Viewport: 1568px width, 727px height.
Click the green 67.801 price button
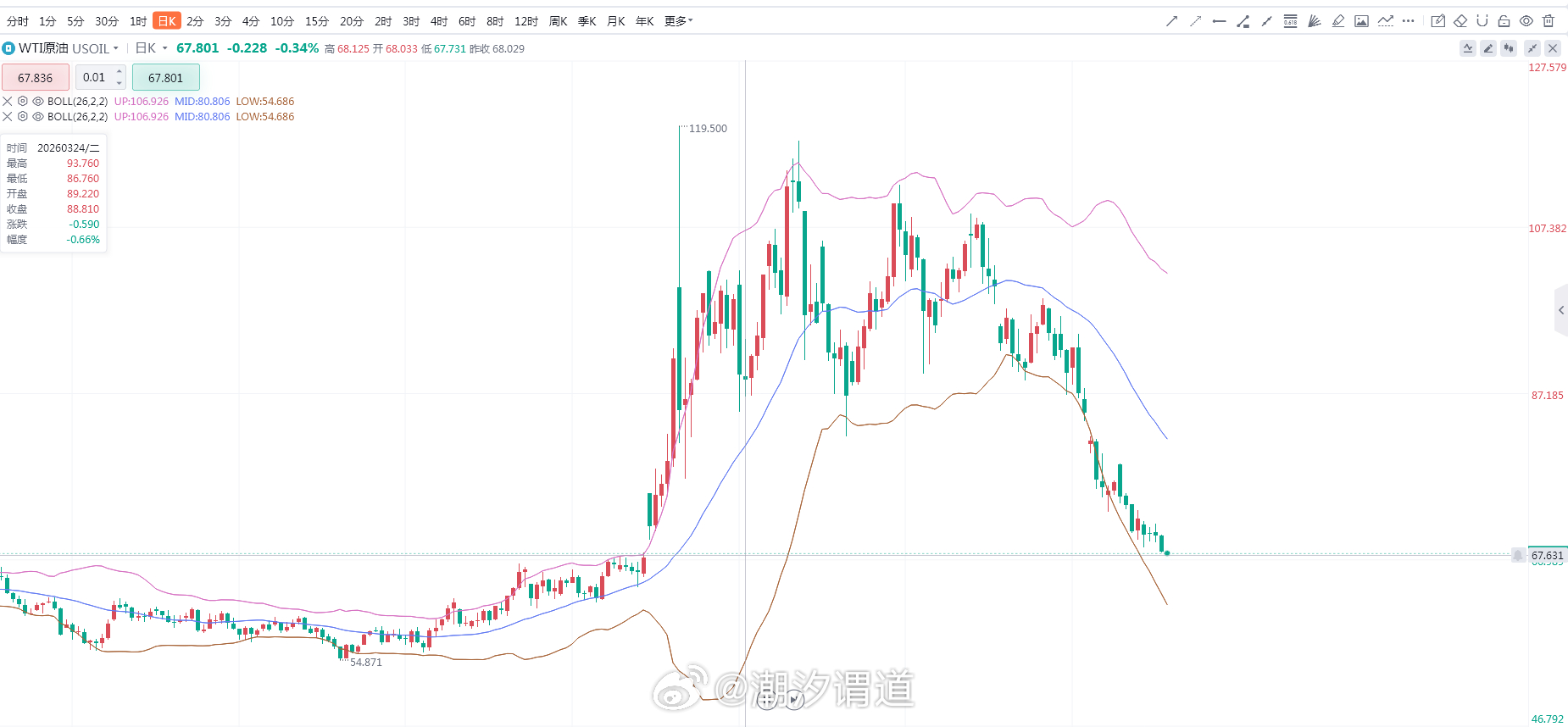[x=165, y=77]
